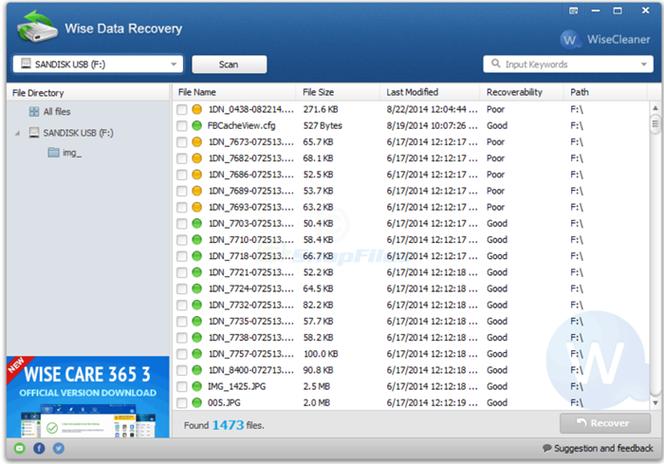Open the WiseCleaner logo link
The image size is (664, 464).
605,39
